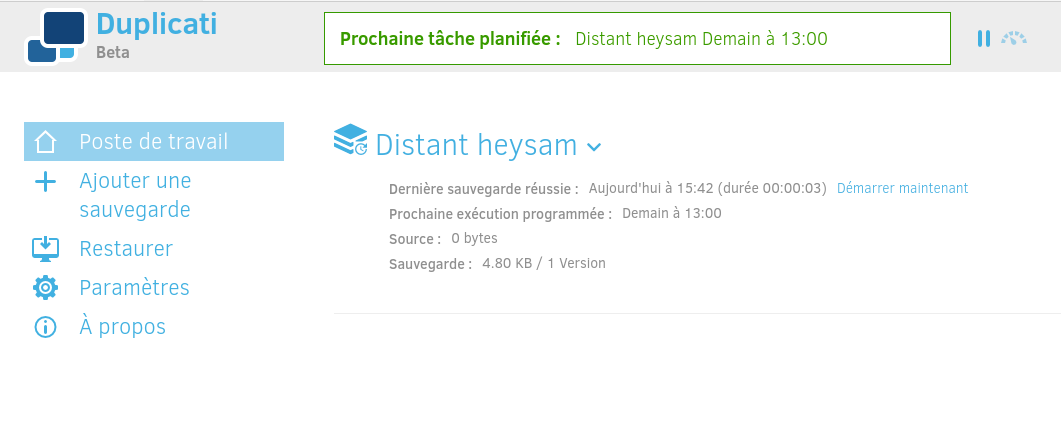Click the Duplicati title text
This screenshot has width=1061, height=444.
pyautogui.click(x=157, y=24)
